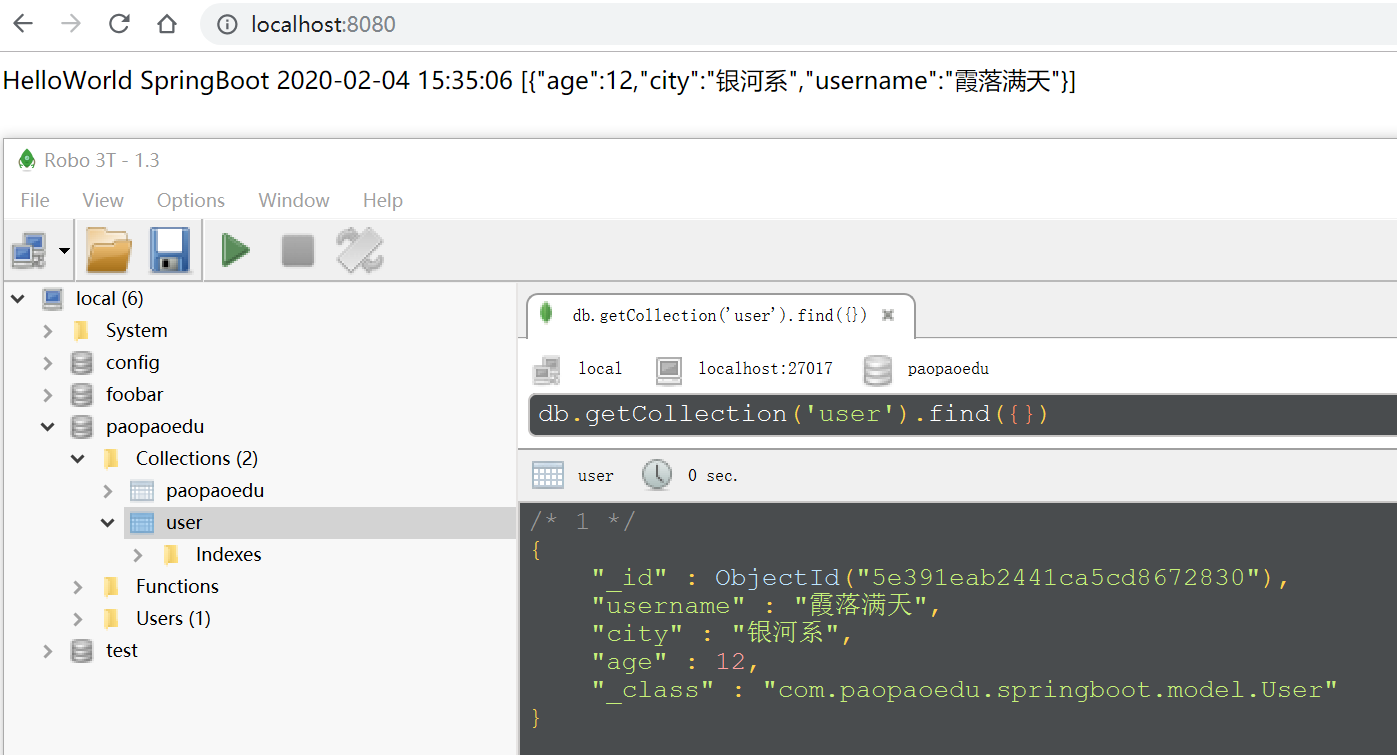Screen dimensions: 1397x755
Task: Click the Save floppy disk icon
Action: 170,250
